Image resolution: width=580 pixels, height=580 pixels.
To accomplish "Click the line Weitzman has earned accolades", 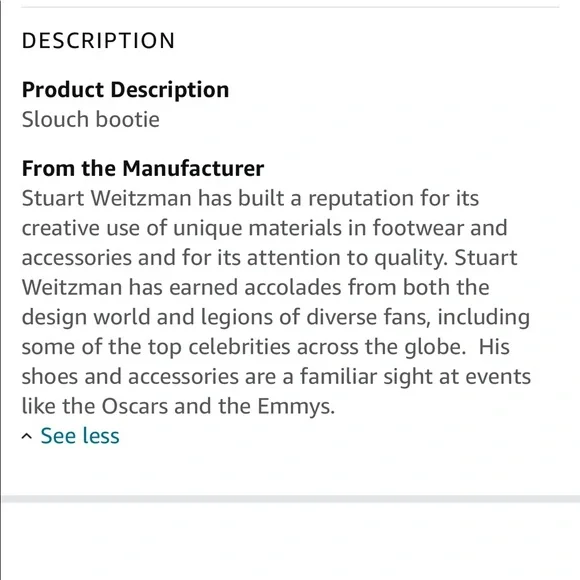I will 256,287.
